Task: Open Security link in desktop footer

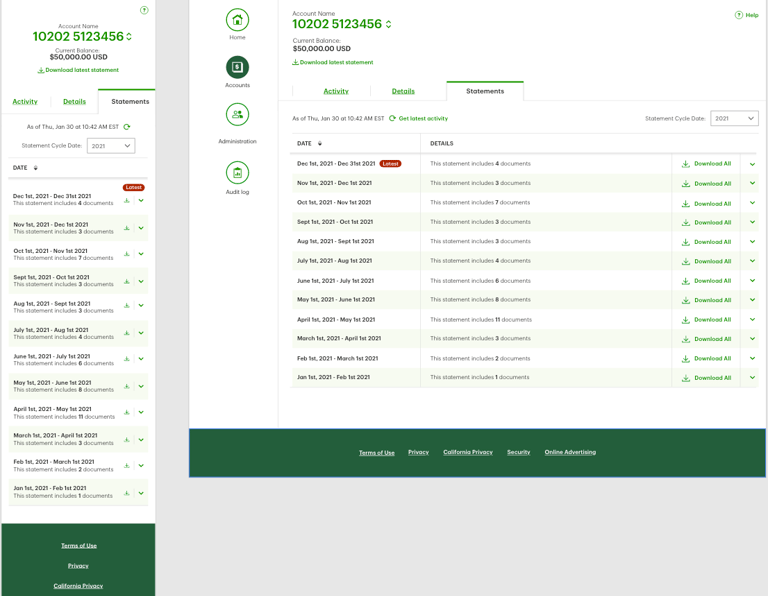Action: pyautogui.click(x=519, y=452)
